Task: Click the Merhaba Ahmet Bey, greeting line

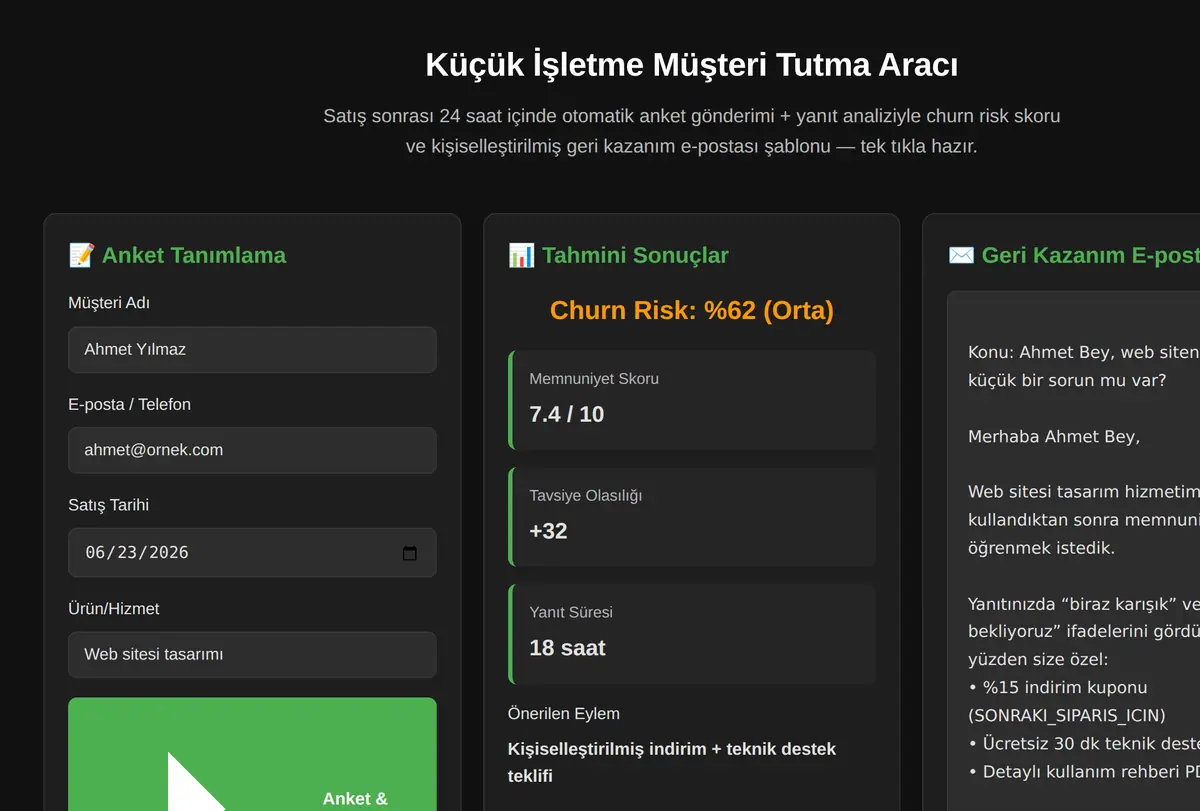Action: [x=1054, y=437]
